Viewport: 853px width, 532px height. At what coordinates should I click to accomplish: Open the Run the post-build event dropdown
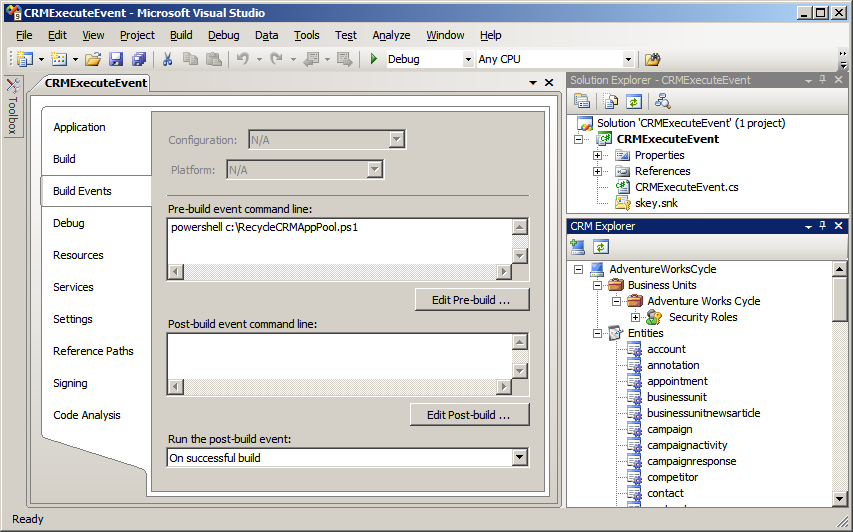520,458
